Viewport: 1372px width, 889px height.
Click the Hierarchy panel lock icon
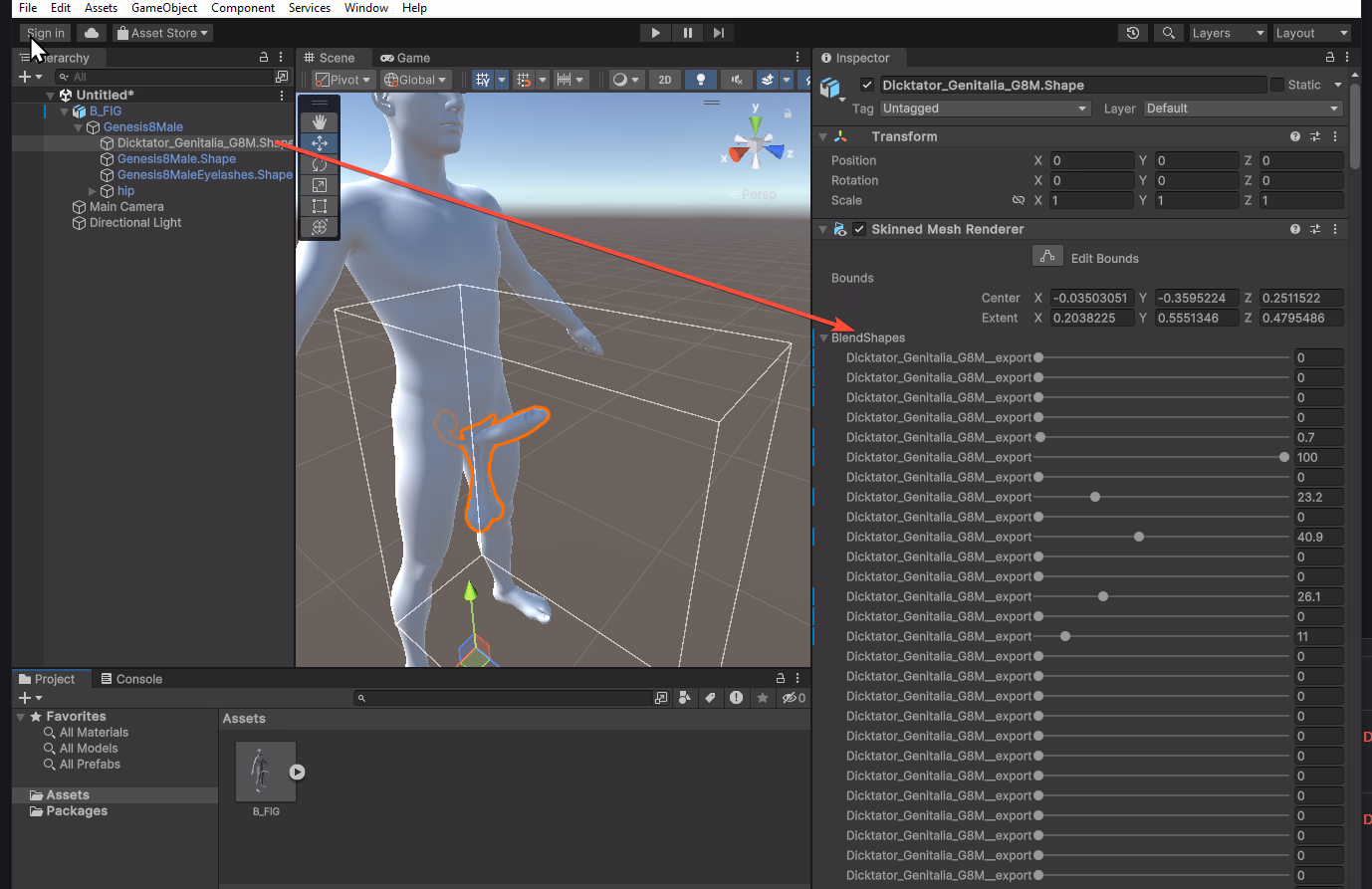pos(264,58)
